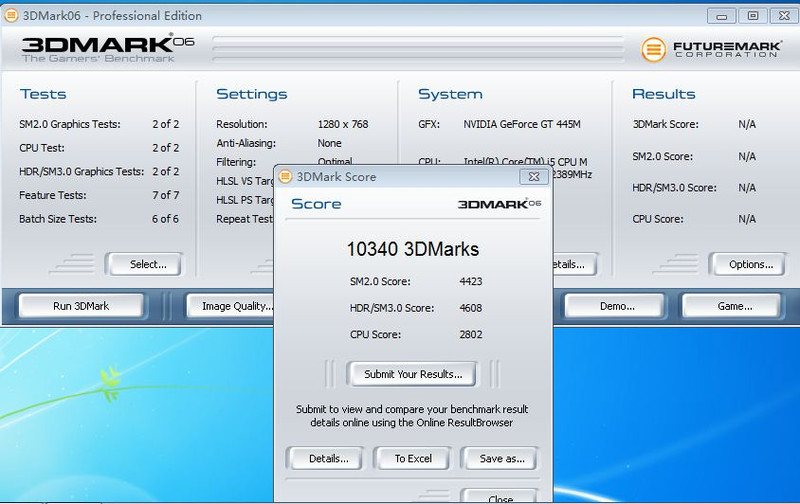Click the 10340 3DMarks score text
Image resolution: width=800 pixels, height=504 pixels.
[413, 249]
